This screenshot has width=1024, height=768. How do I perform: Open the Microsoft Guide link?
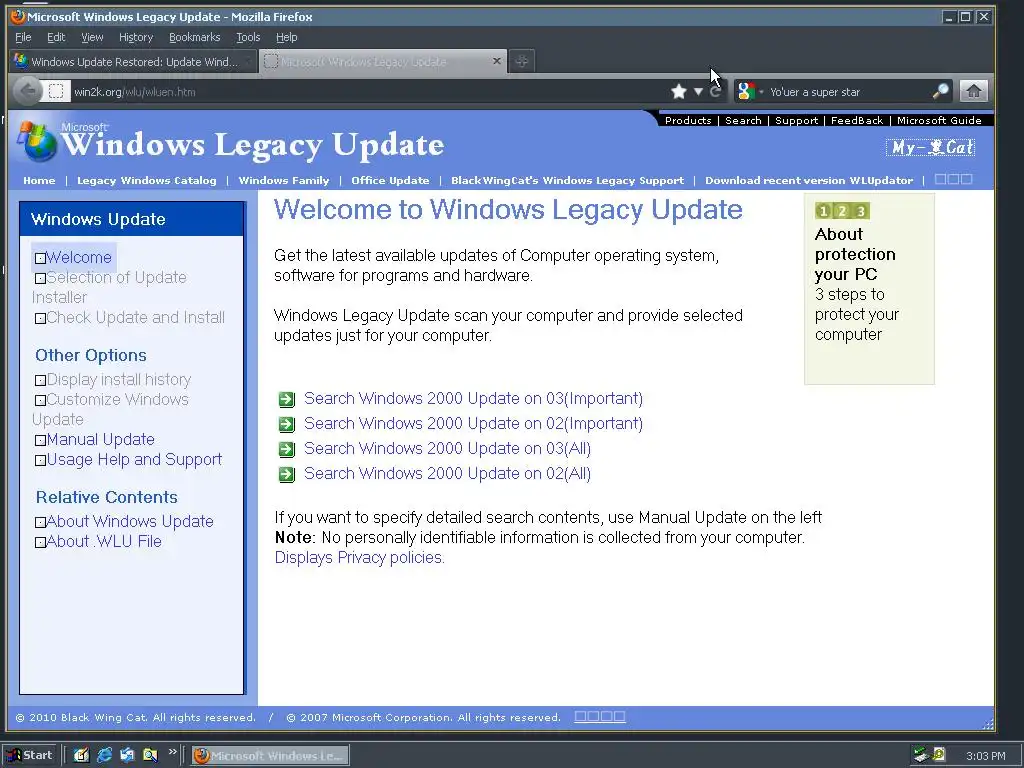click(939, 120)
